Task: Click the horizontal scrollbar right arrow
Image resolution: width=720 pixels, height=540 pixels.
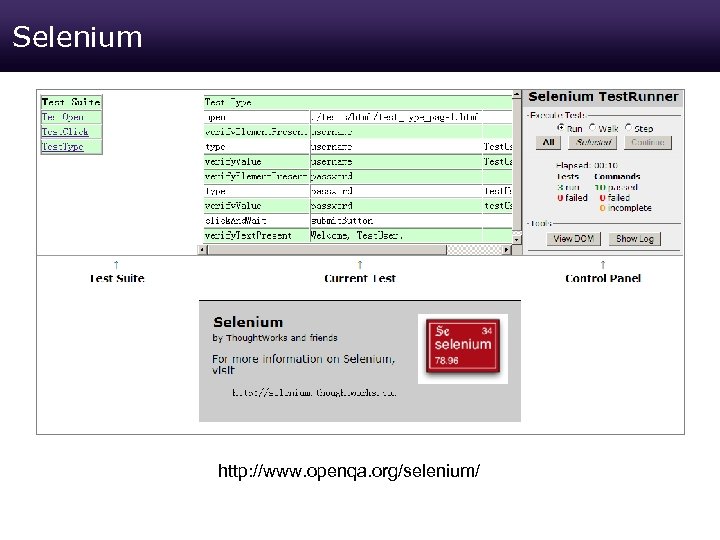Action: pos(506,250)
